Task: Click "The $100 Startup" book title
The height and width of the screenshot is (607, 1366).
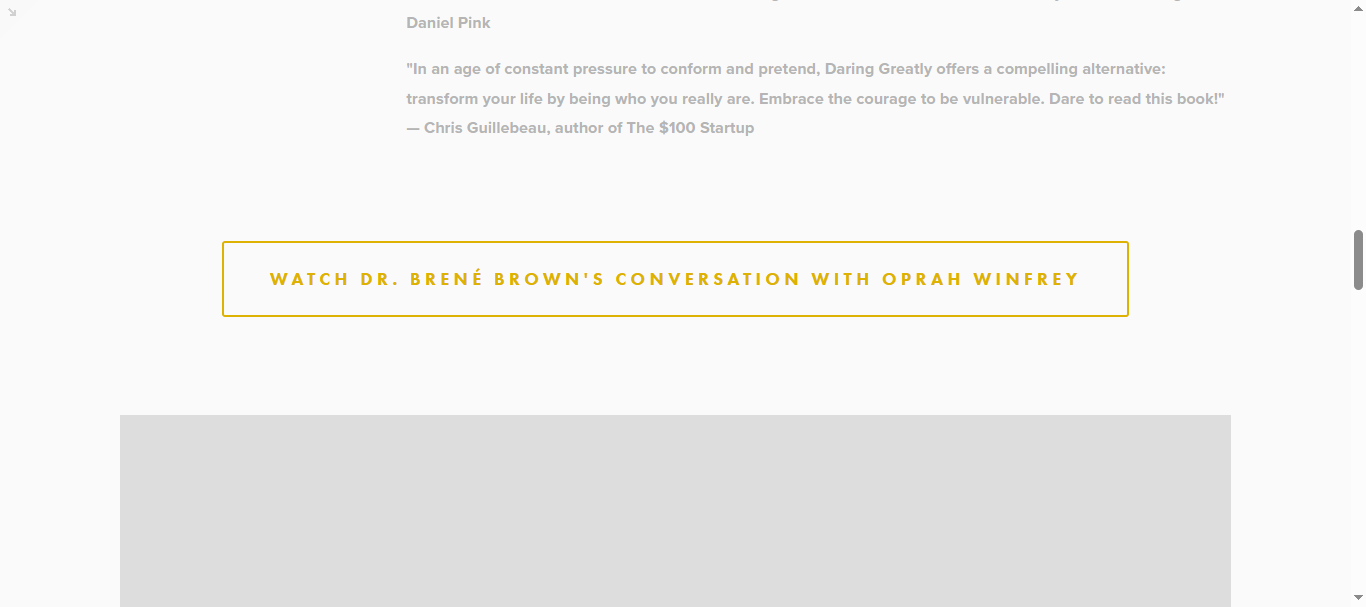Action: point(690,128)
